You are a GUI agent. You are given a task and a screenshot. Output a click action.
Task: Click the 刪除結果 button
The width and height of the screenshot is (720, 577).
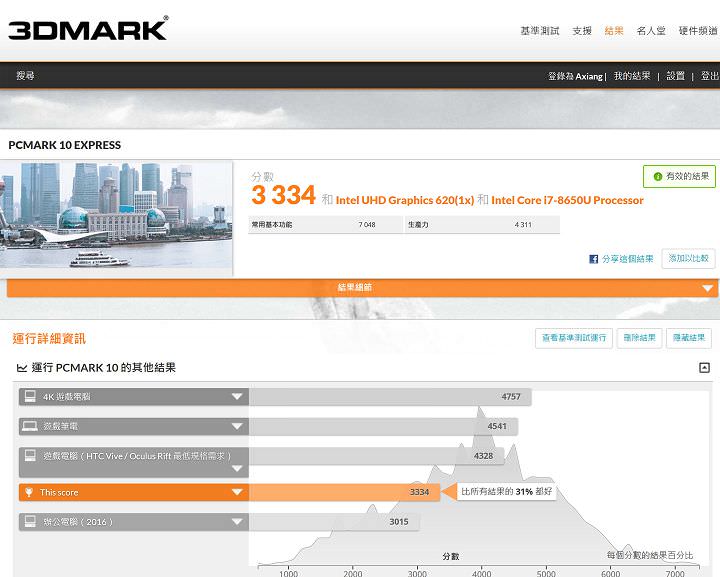[639, 338]
